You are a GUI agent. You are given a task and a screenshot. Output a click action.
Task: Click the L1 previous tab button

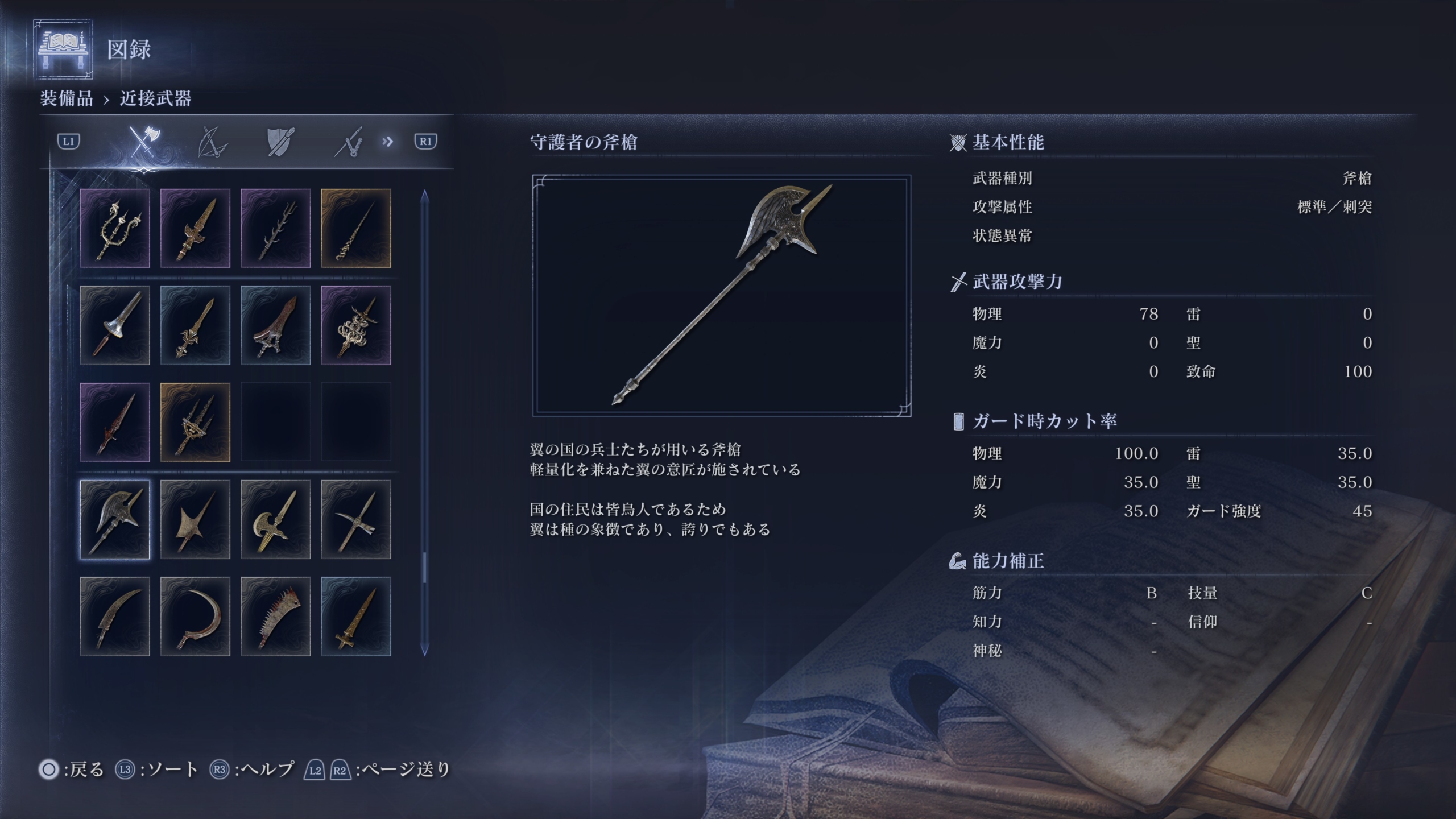click(x=69, y=141)
